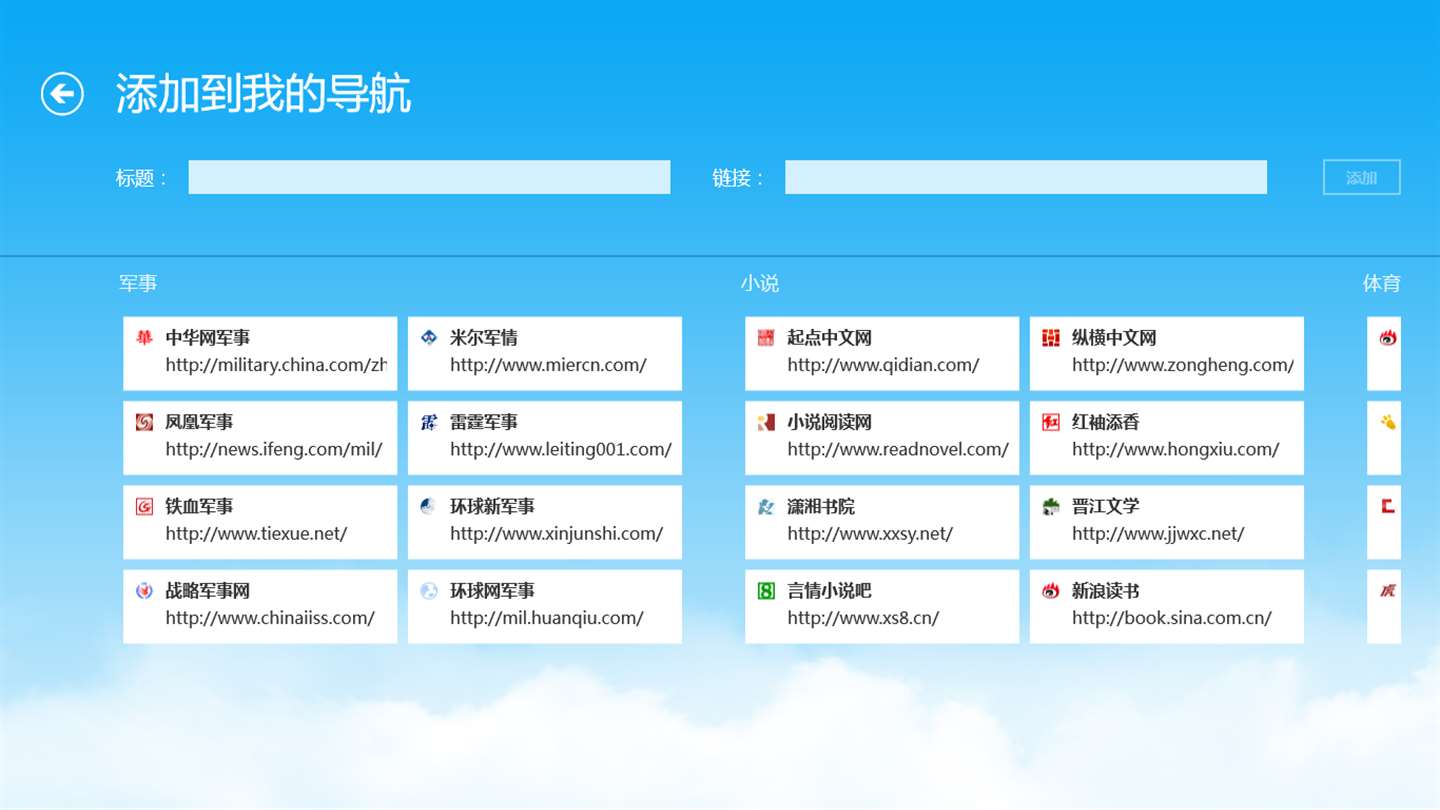Viewport: 1440px width, 810px height.
Task: Click the http://www.zongheng.com/ URL text
Action: pyautogui.click(x=1183, y=365)
